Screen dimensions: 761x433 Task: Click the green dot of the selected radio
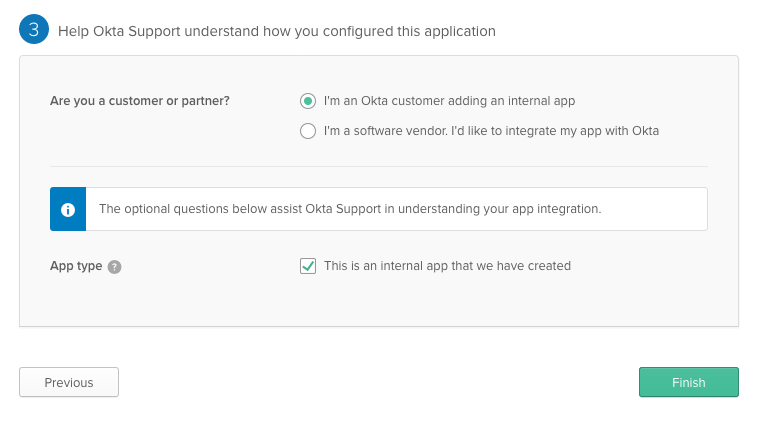(308, 101)
